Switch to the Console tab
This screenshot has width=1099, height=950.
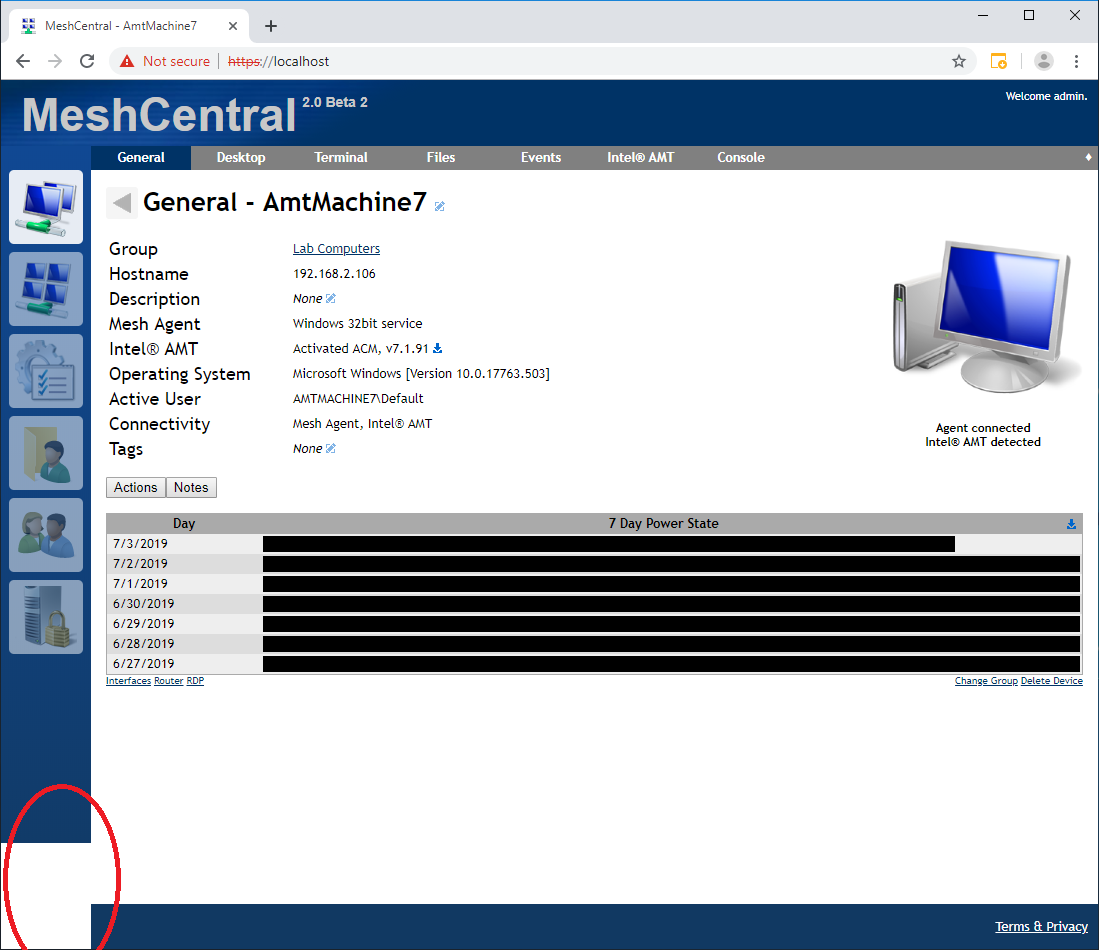coord(740,157)
